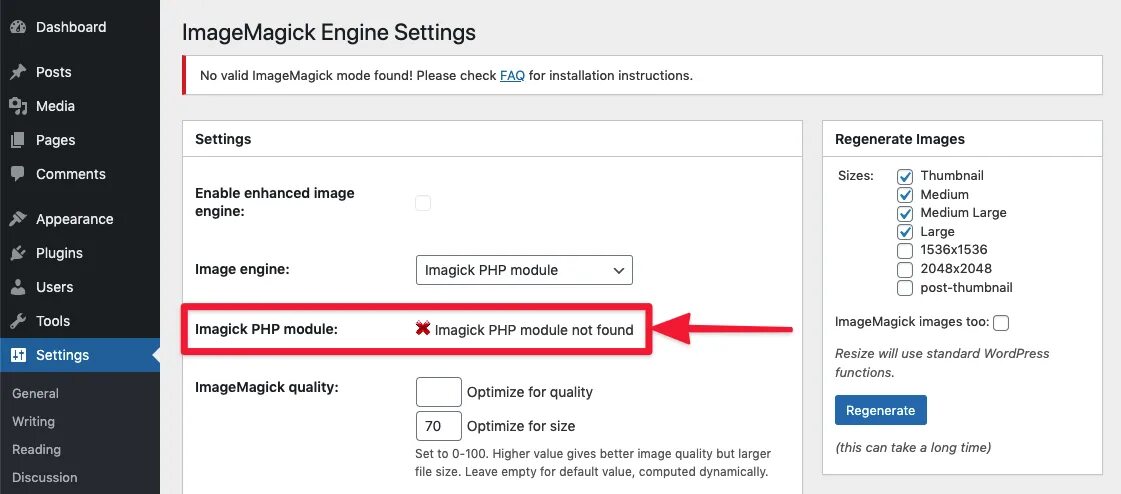
Task: Open the General settings submenu item
Action: (35, 393)
